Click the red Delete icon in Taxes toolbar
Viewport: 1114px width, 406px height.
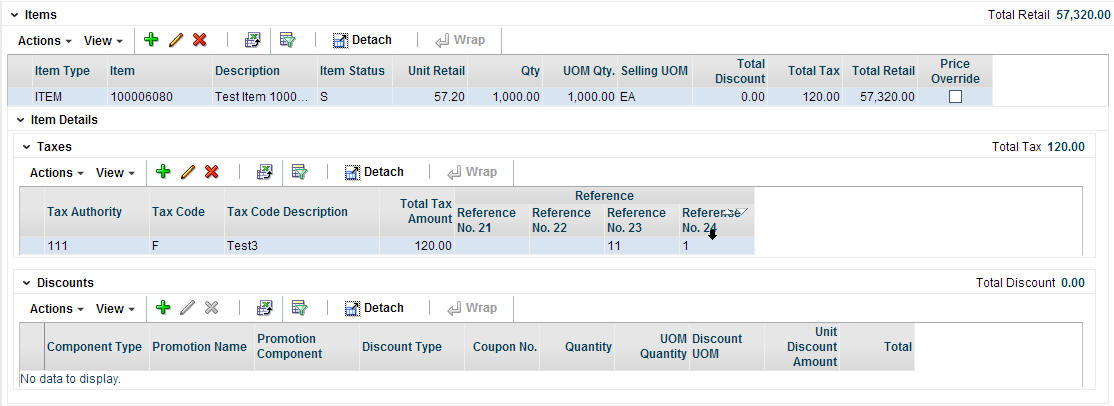pos(212,172)
